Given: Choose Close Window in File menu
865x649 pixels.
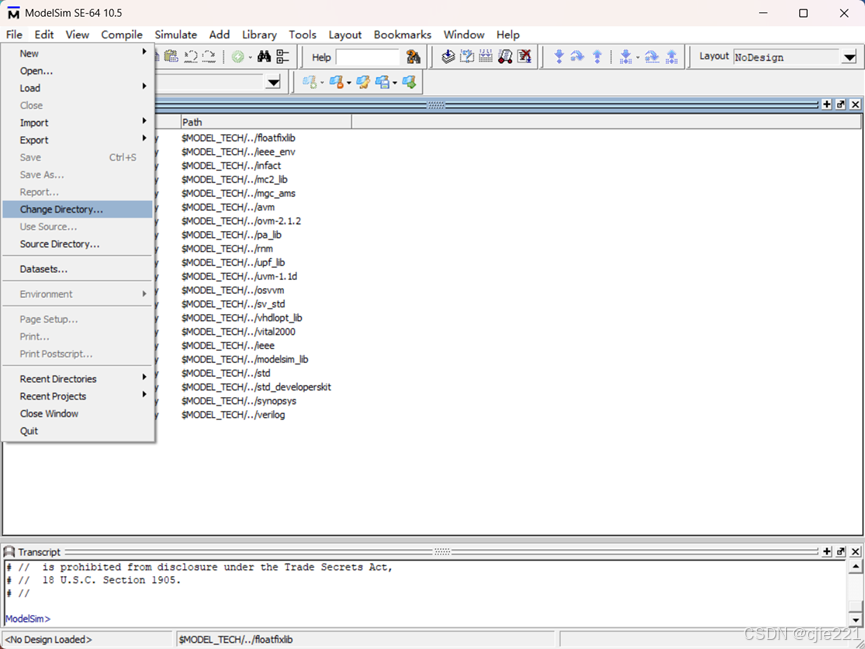Looking at the screenshot, I should tap(77, 413).
